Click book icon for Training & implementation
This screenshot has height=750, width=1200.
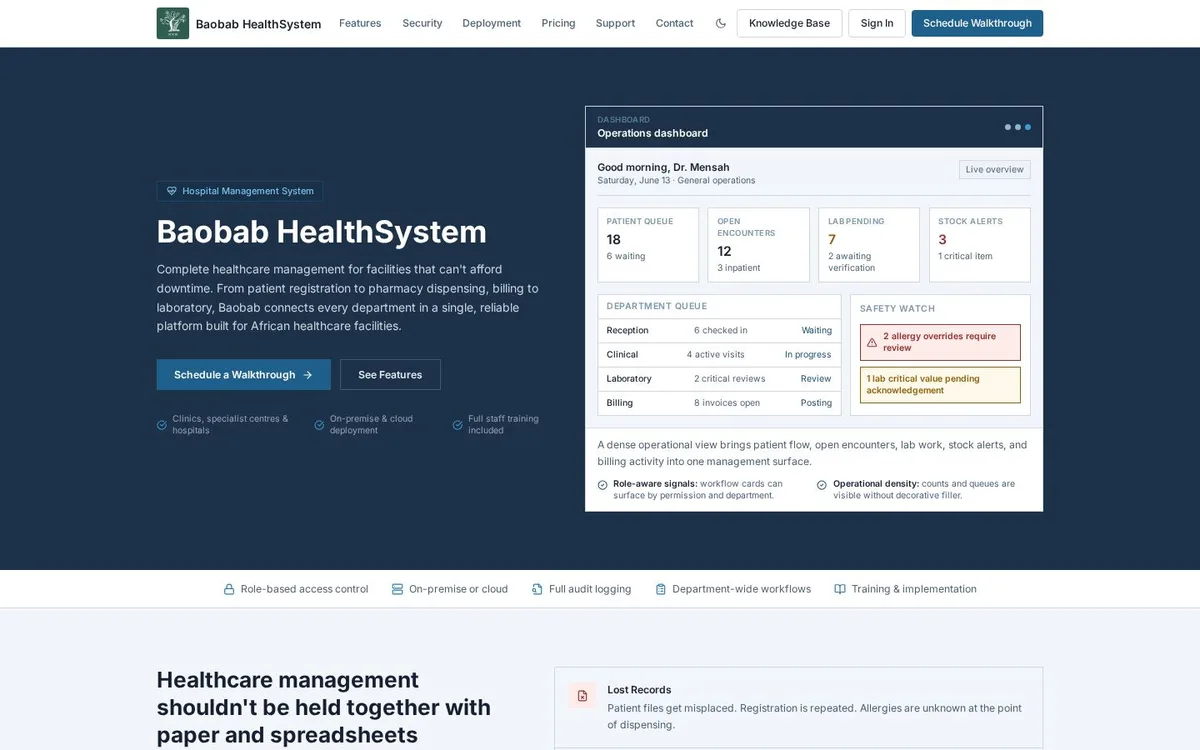840,589
